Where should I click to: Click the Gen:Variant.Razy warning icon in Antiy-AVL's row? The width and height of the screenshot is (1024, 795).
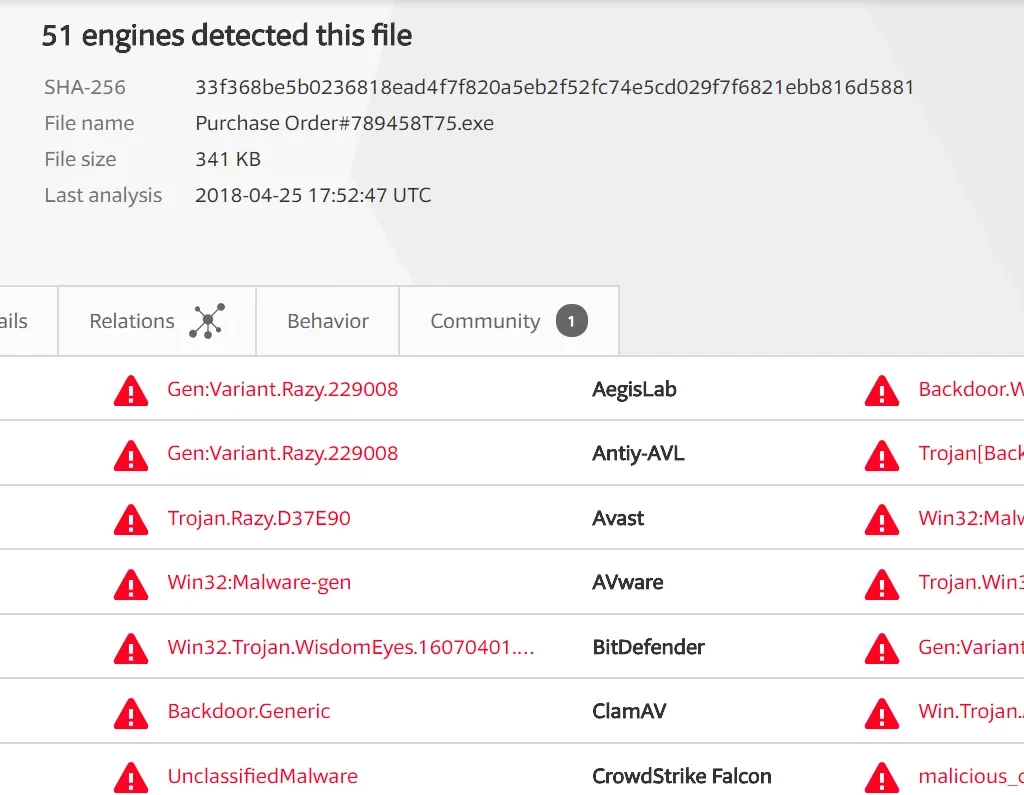point(131,455)
